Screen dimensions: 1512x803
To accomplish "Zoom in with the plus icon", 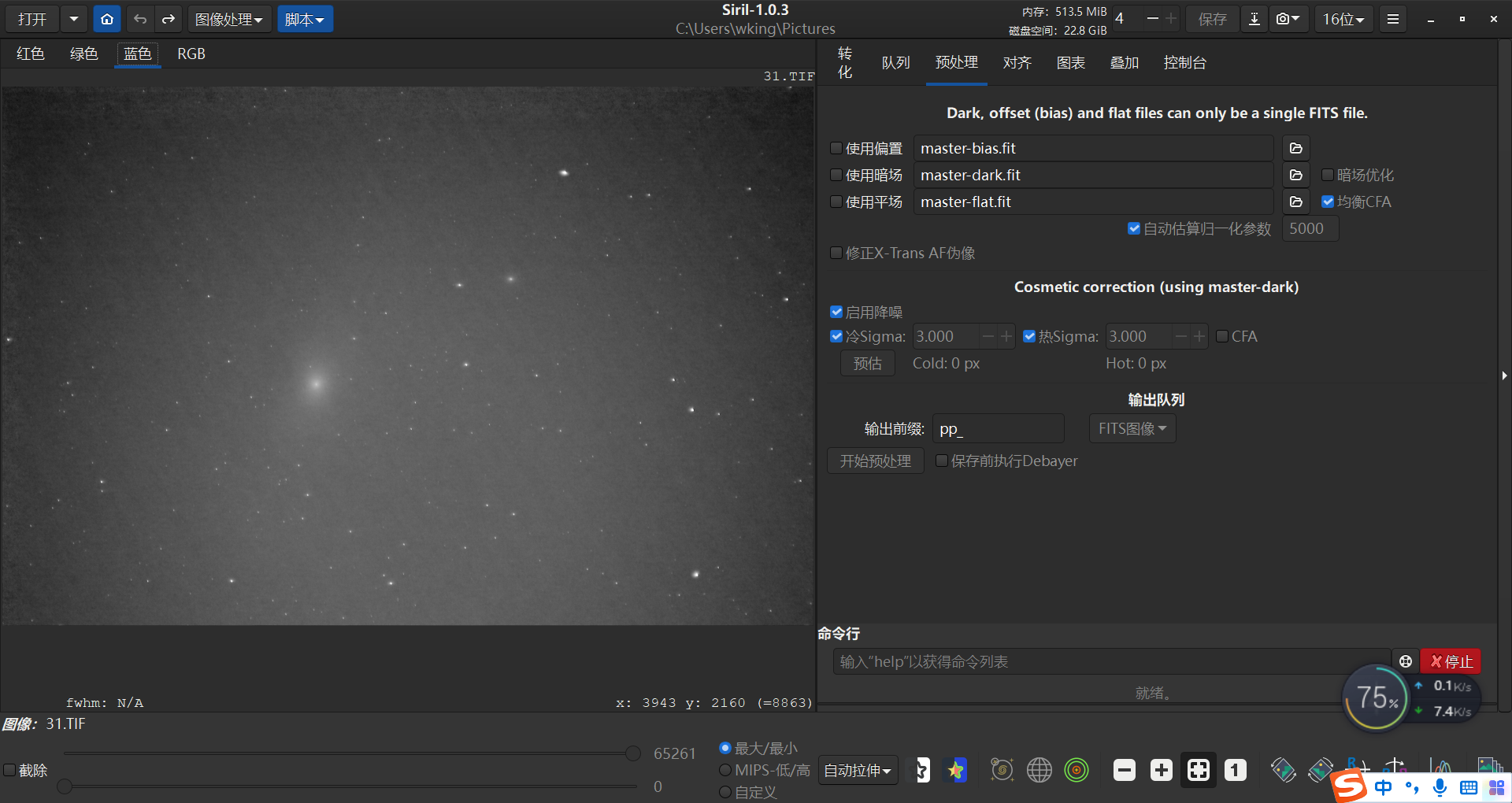I will [1162, 770].
